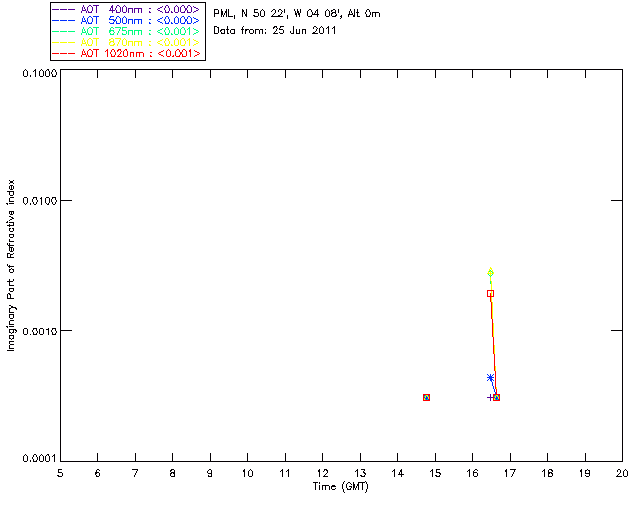Click the 'Time (GMT)' axis label
640x512 pixels.
tap(340, 487)
